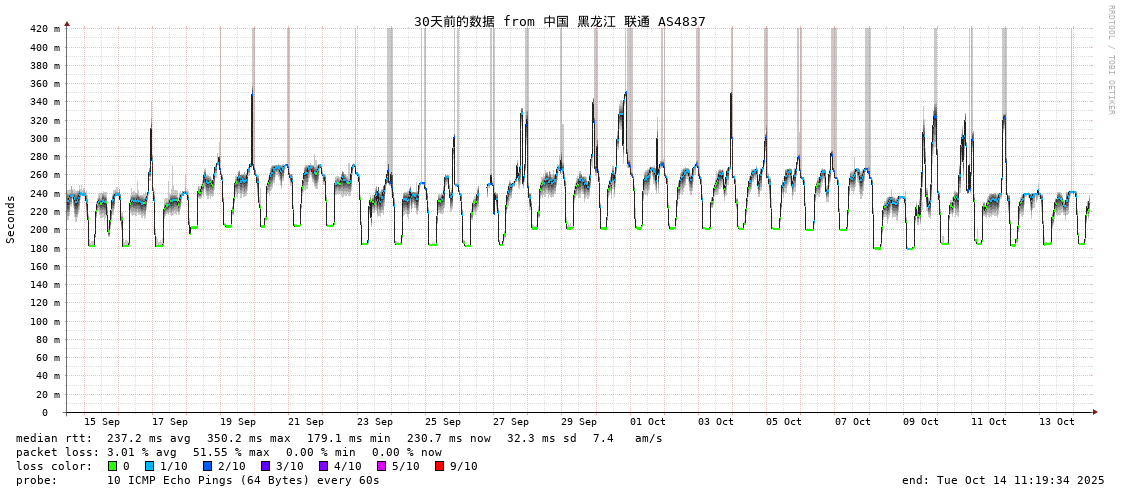This screenshot has height=494, width=1121.
Task: Select the blue 2/10 loss swatch
Action: [207, 466]
